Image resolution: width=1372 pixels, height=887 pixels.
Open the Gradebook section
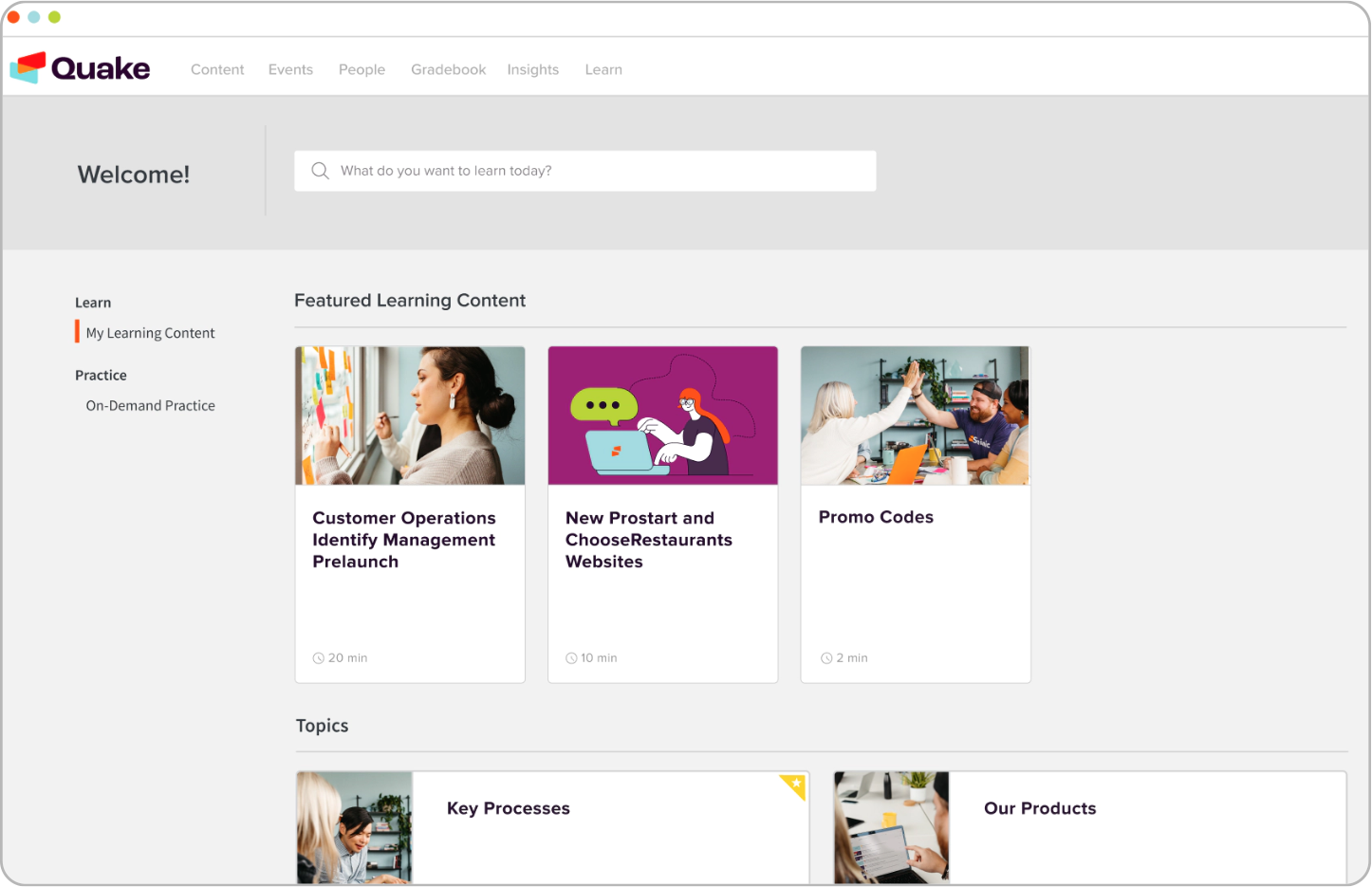pos(448,69)
